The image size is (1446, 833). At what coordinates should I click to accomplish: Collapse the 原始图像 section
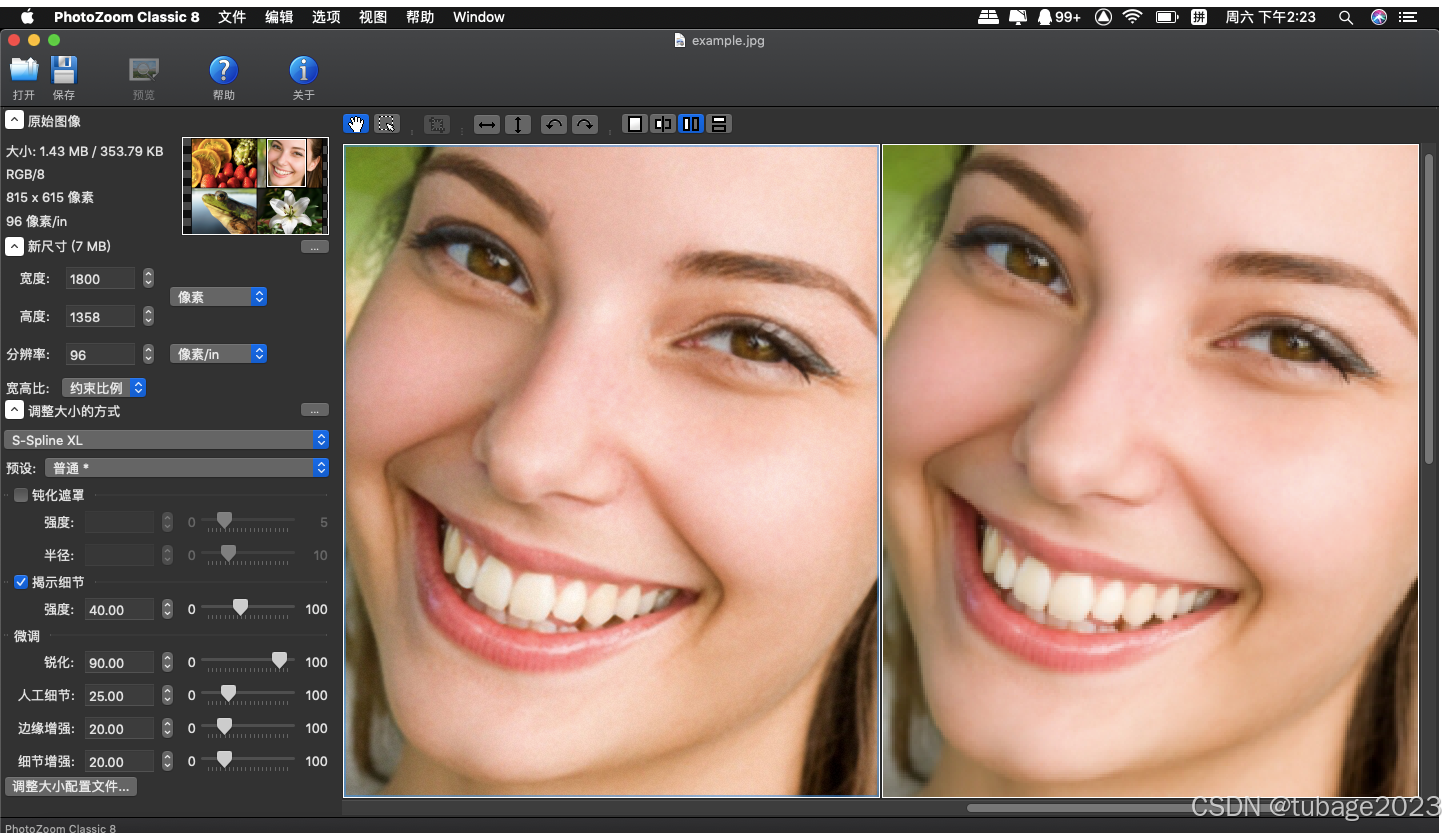tap(14, 121)
